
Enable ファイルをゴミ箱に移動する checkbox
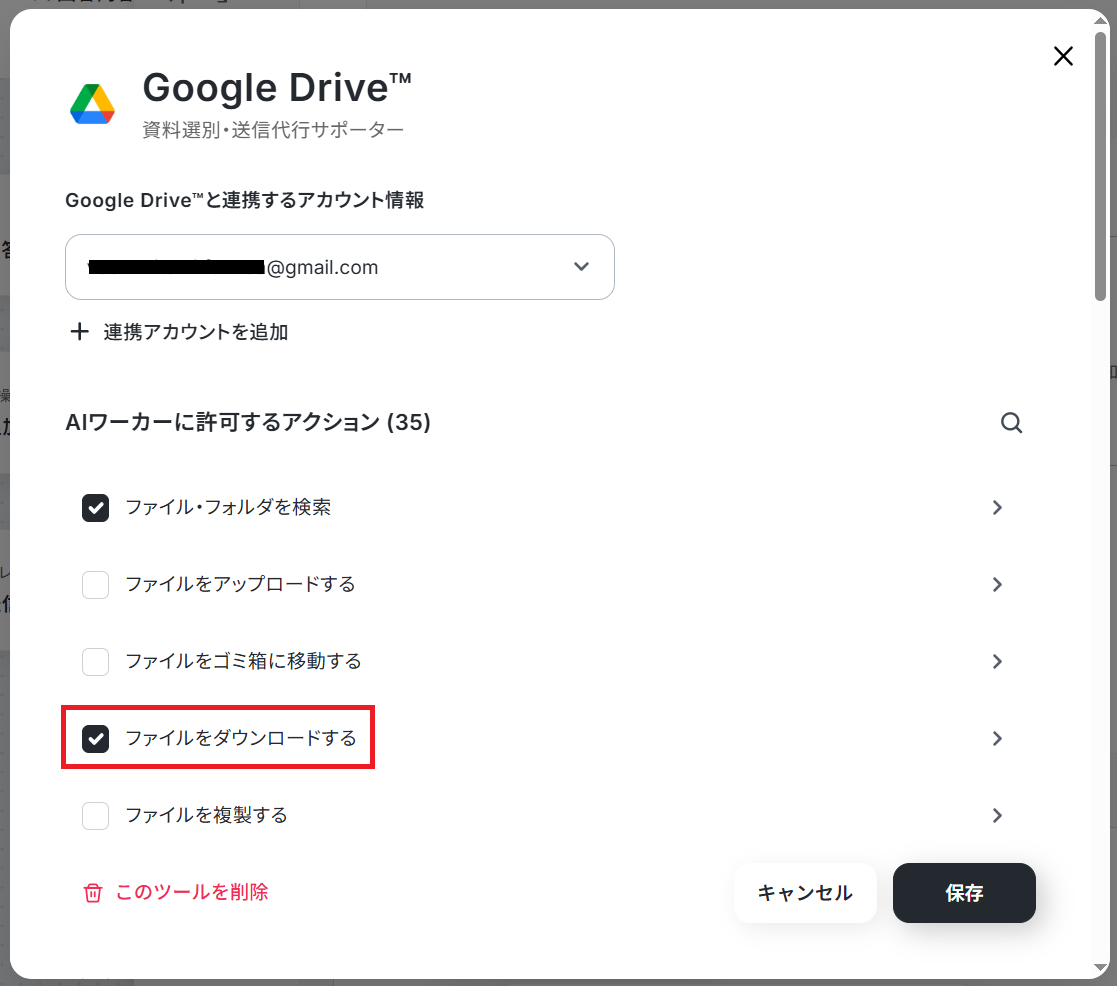click(95, 662)
